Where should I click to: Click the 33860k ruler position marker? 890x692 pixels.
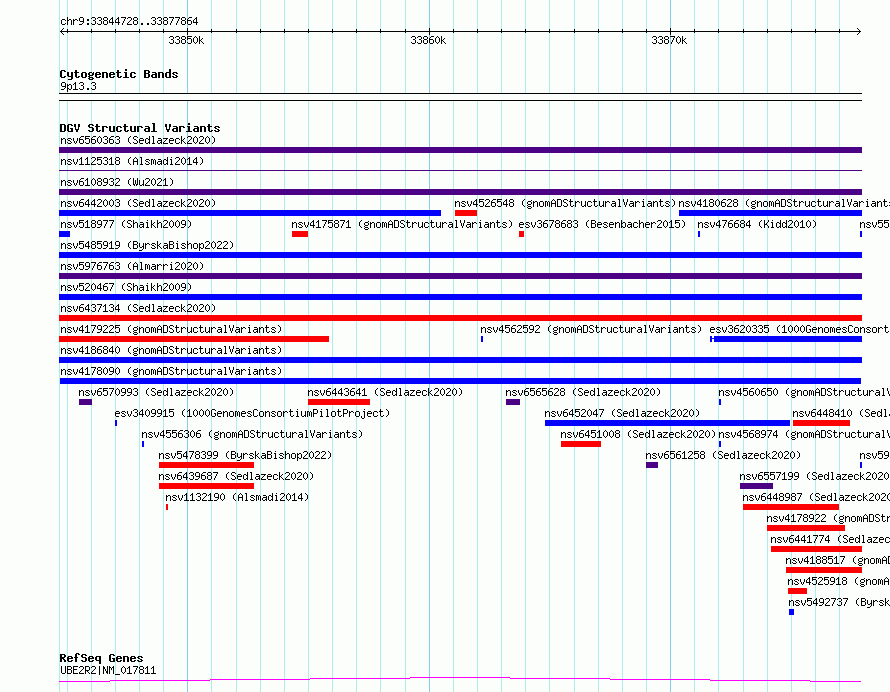[428, 40]
